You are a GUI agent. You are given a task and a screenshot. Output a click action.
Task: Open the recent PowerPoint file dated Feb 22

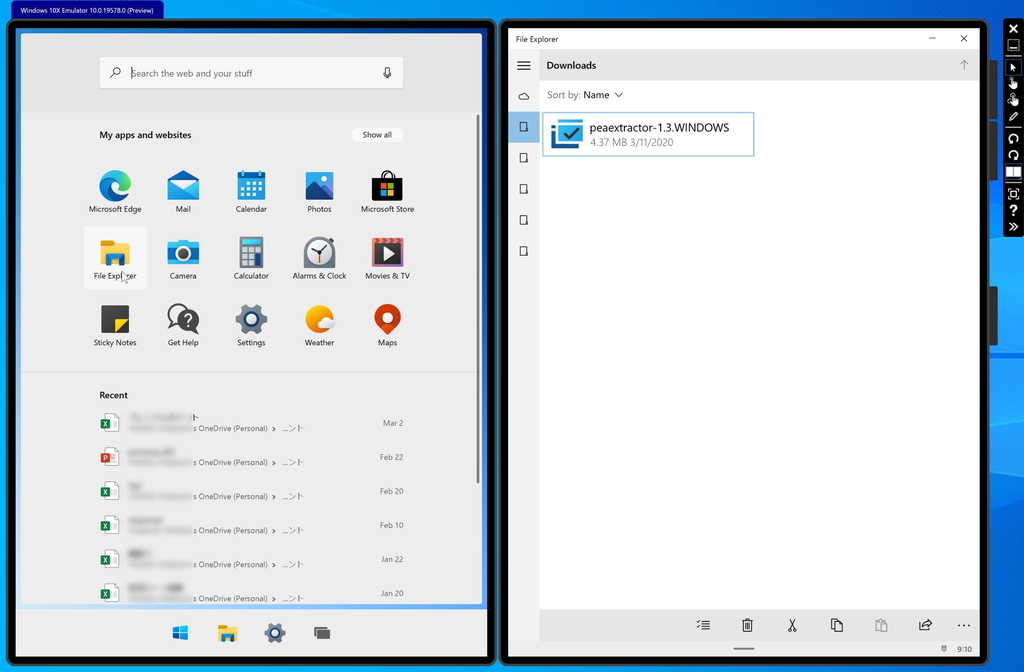point(251,457)
